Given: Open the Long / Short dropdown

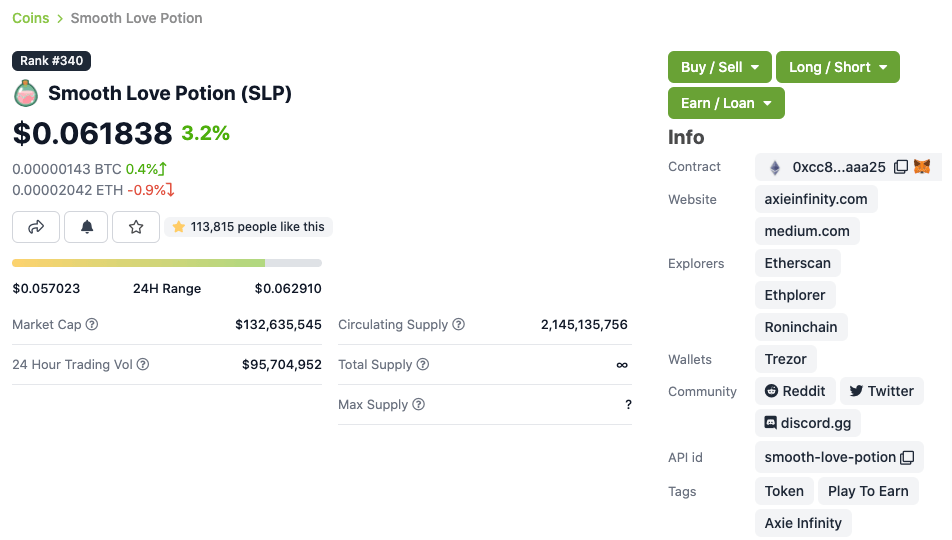Looking at the screenshot, I should pos(838,67).
